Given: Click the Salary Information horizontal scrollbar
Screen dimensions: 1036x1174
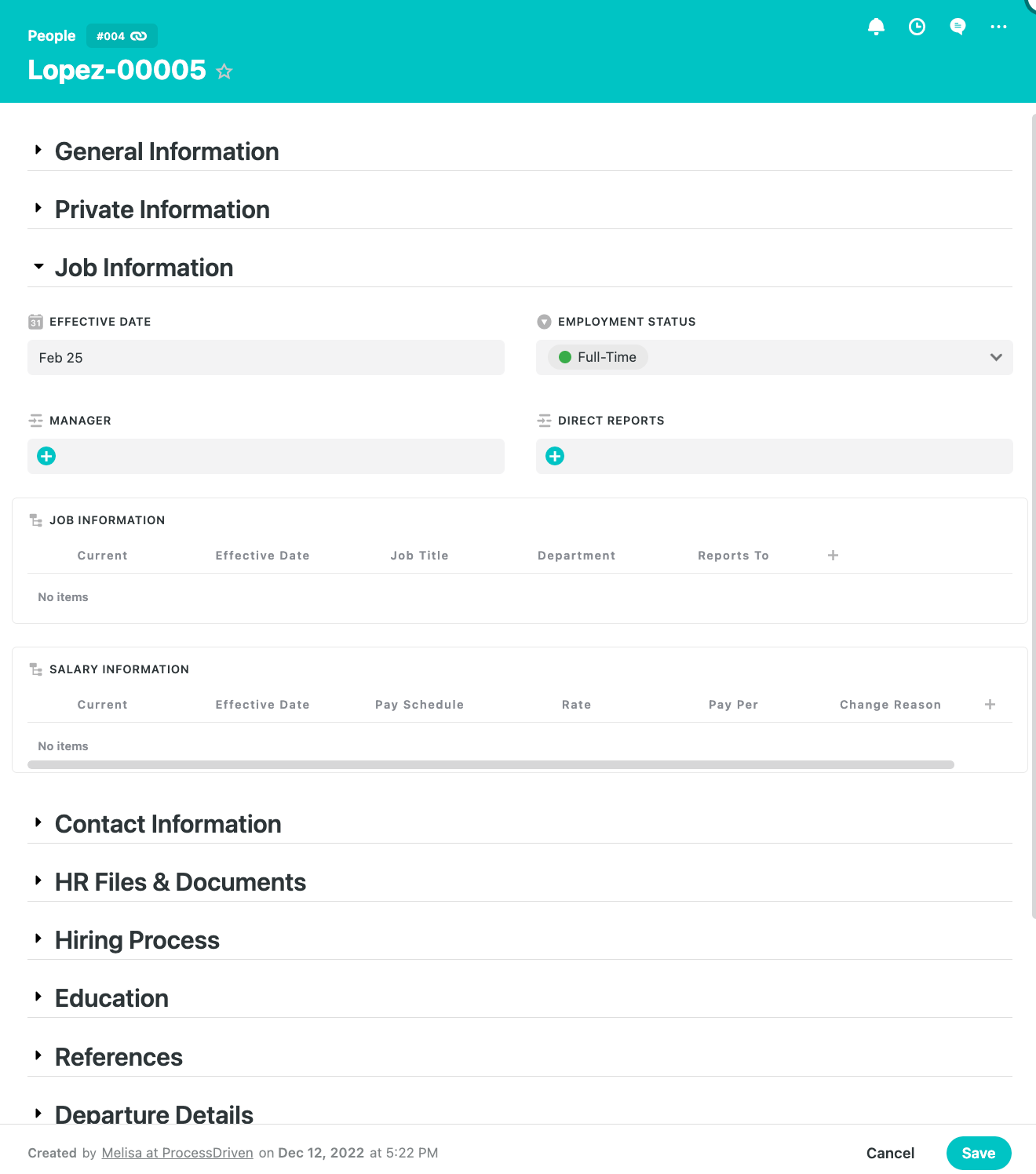Looking at the screenshot, I should coord(491,764).
